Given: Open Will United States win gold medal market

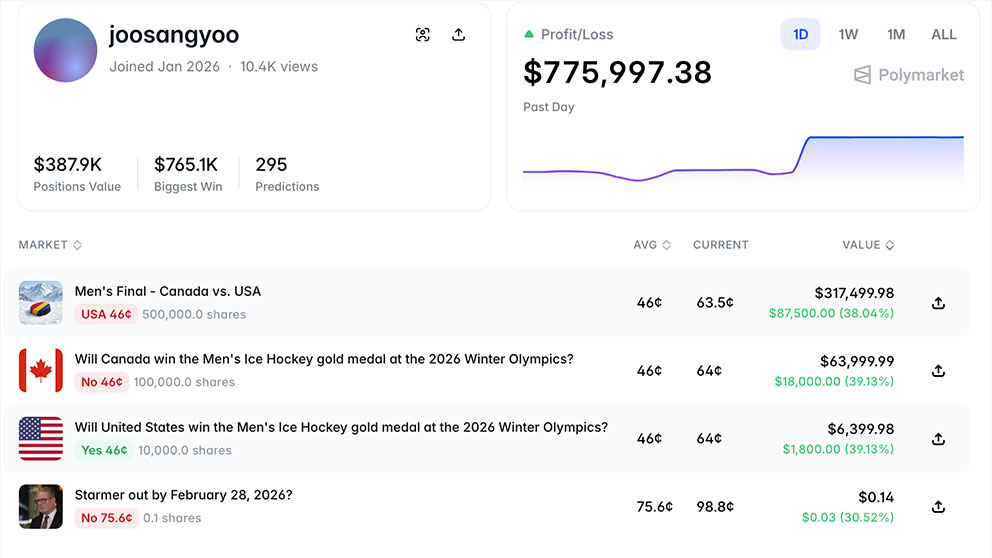Looking at the screenshot, I should pyautogui.click(x=341, y=427).
